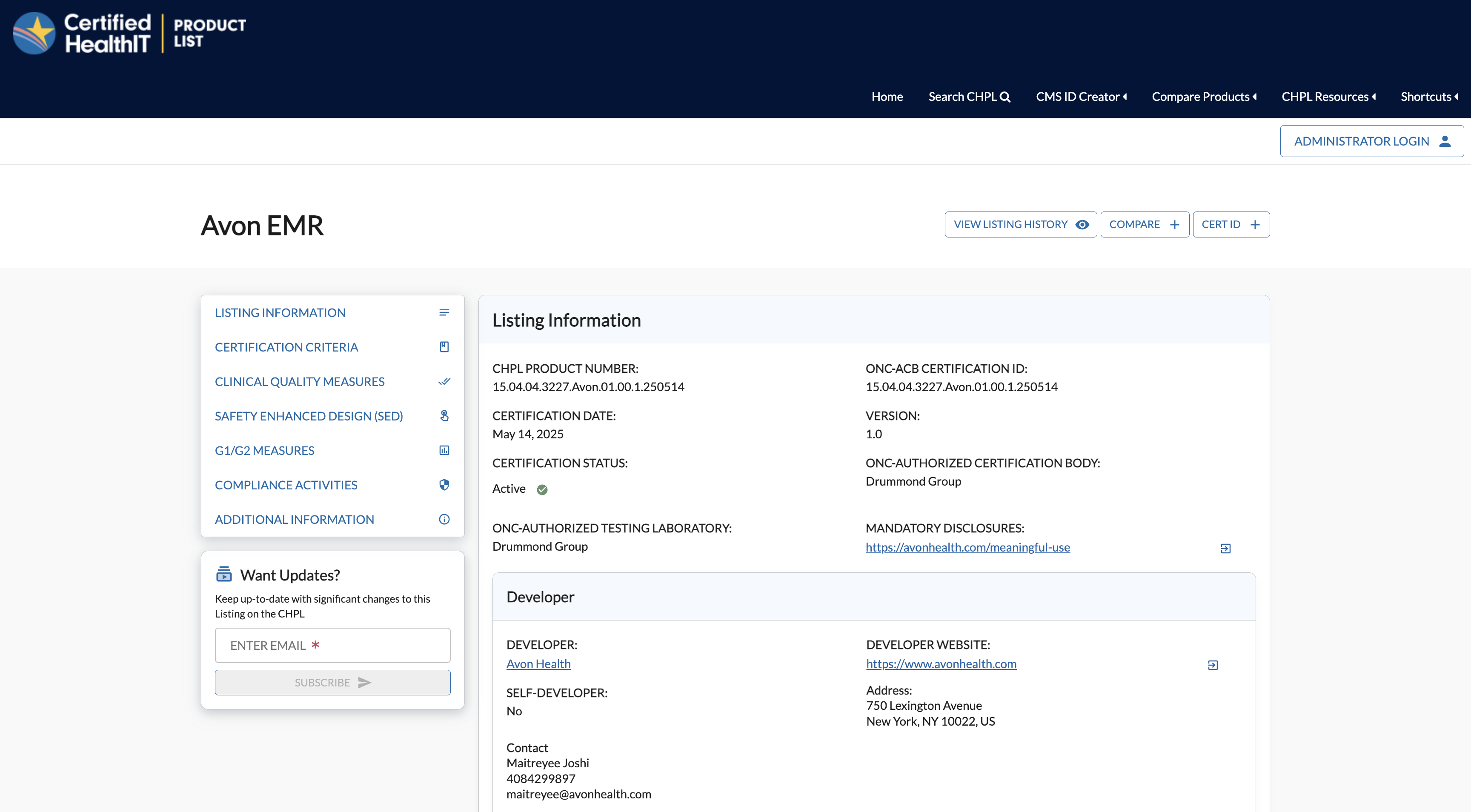
Task: Click the Want Updates? heading
Action: [290, 575]
